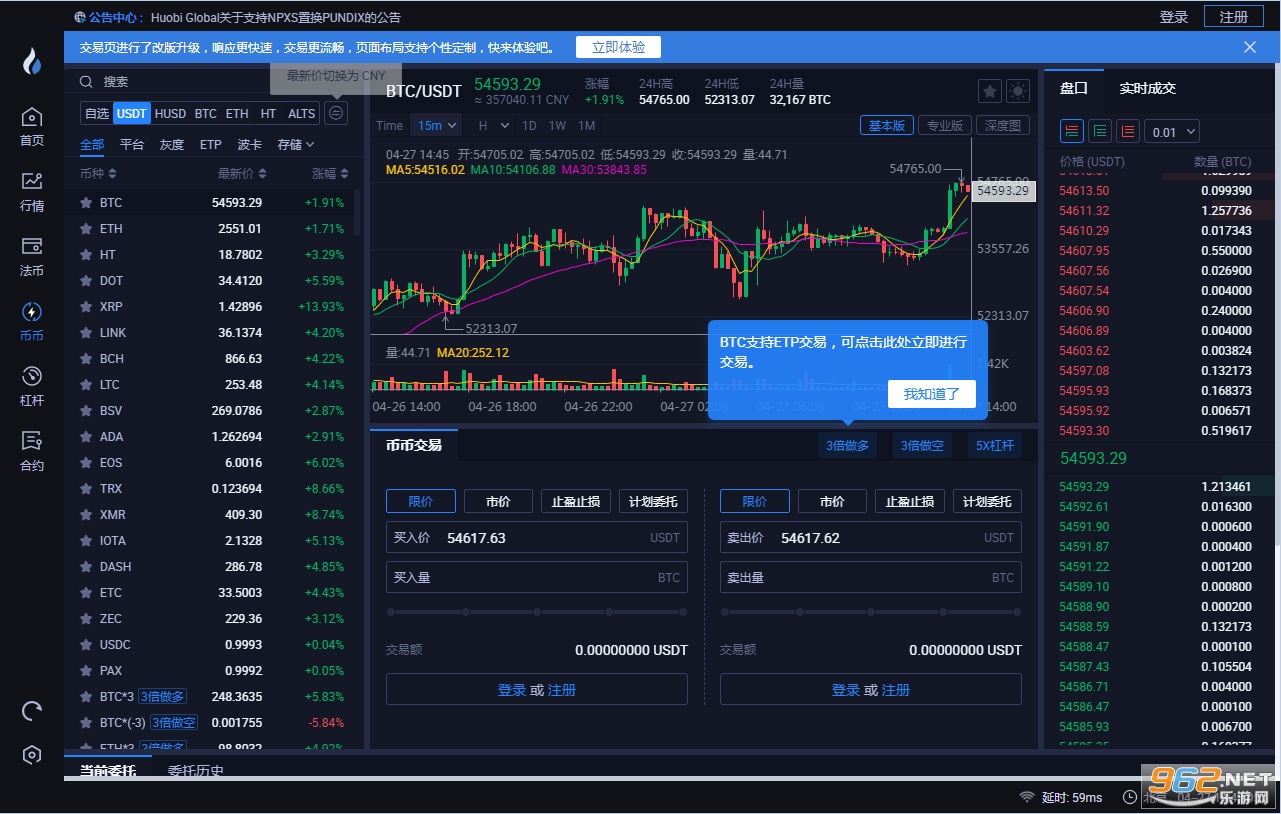
Task: Toggle favorite star for the DASH row
Action: [x=86, y=566]
